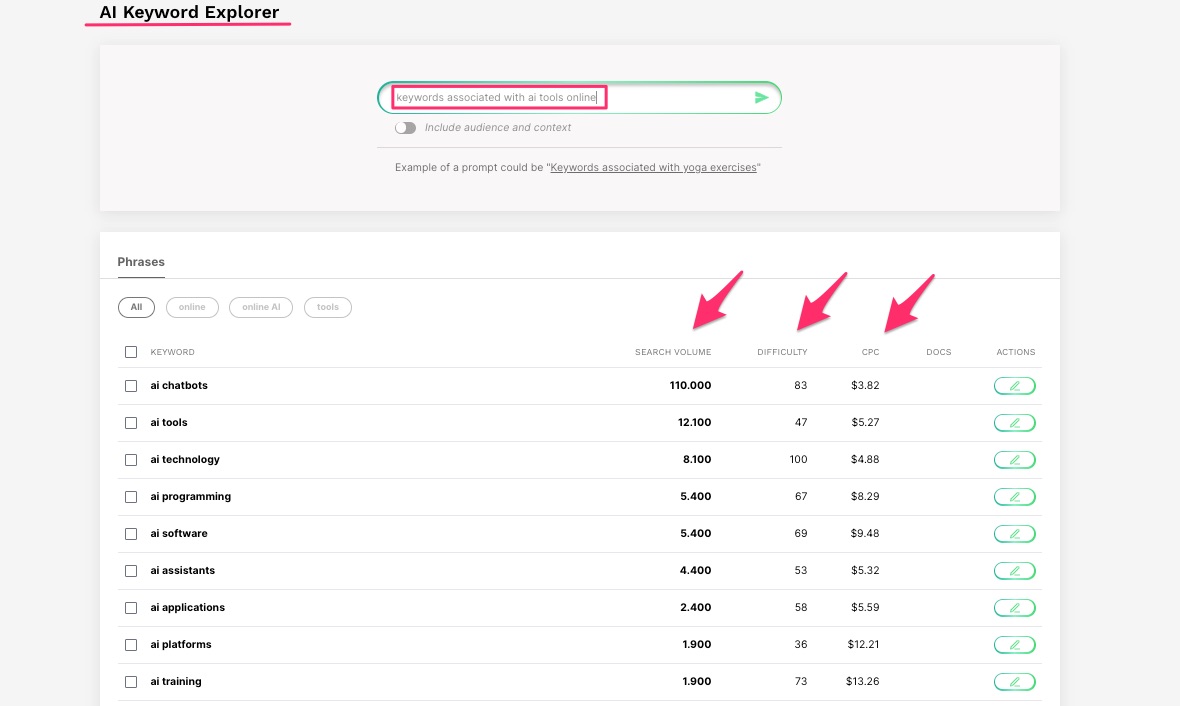The image size is (1180, 706).
Task: Switch to the Phrases tab
Action: [x=140, y=262]
